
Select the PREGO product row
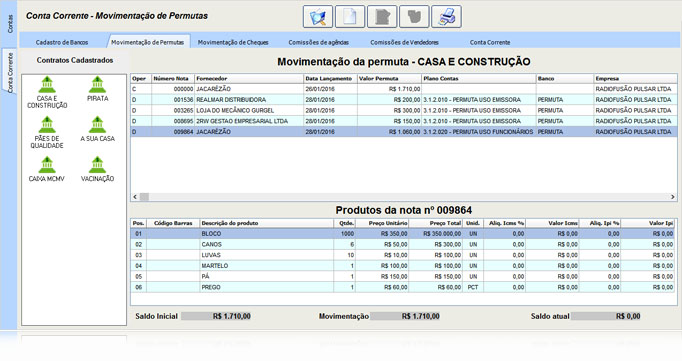point(402,287)
